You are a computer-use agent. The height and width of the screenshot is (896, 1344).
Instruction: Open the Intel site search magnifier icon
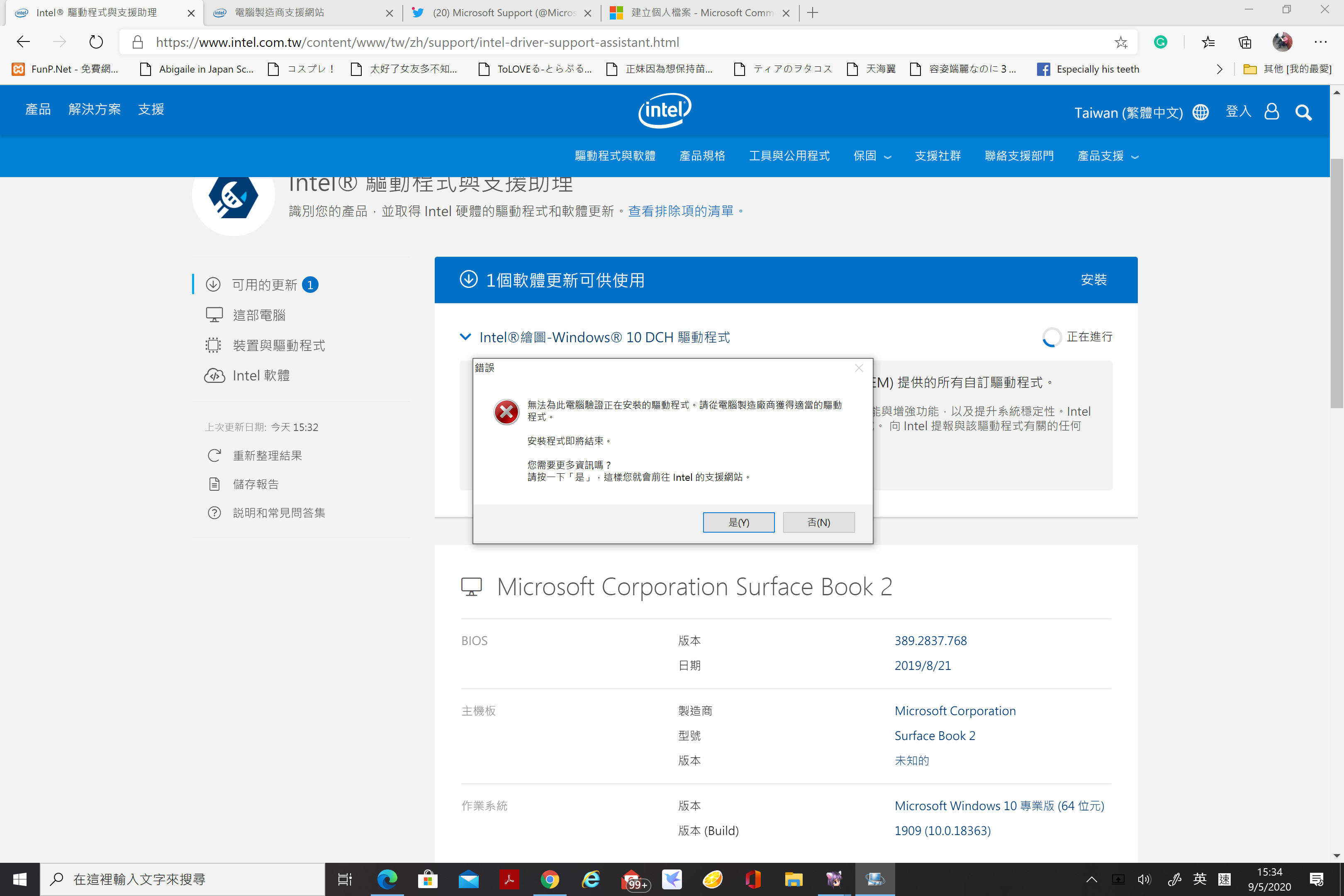(x=1304, y=112)
